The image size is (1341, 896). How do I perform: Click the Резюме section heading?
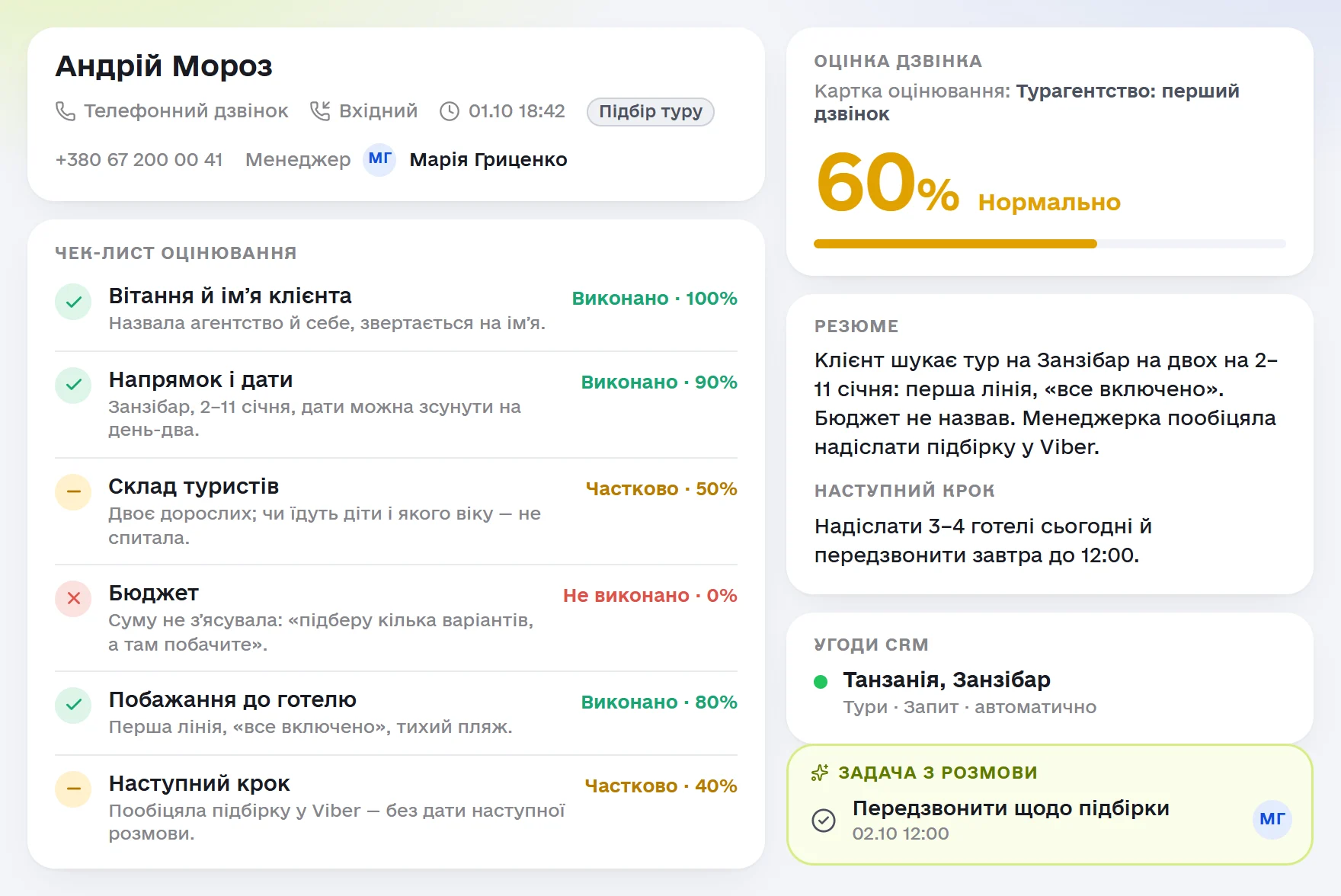(856, 326)
